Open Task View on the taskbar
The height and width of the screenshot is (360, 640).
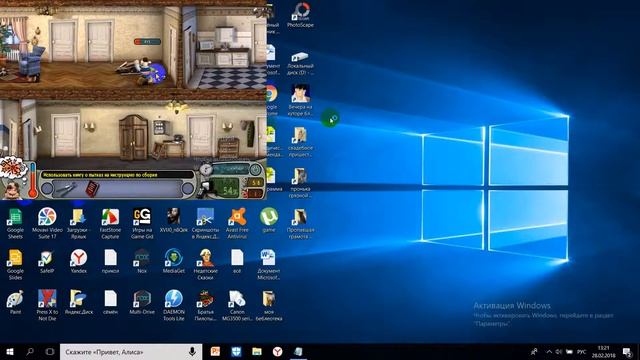pos(50,351)
